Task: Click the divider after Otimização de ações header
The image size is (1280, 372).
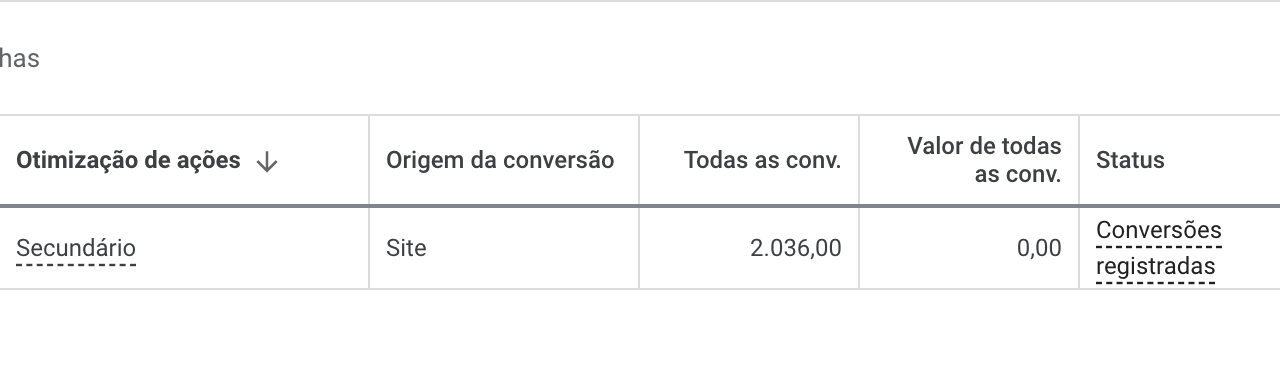Action: [369, 160]
